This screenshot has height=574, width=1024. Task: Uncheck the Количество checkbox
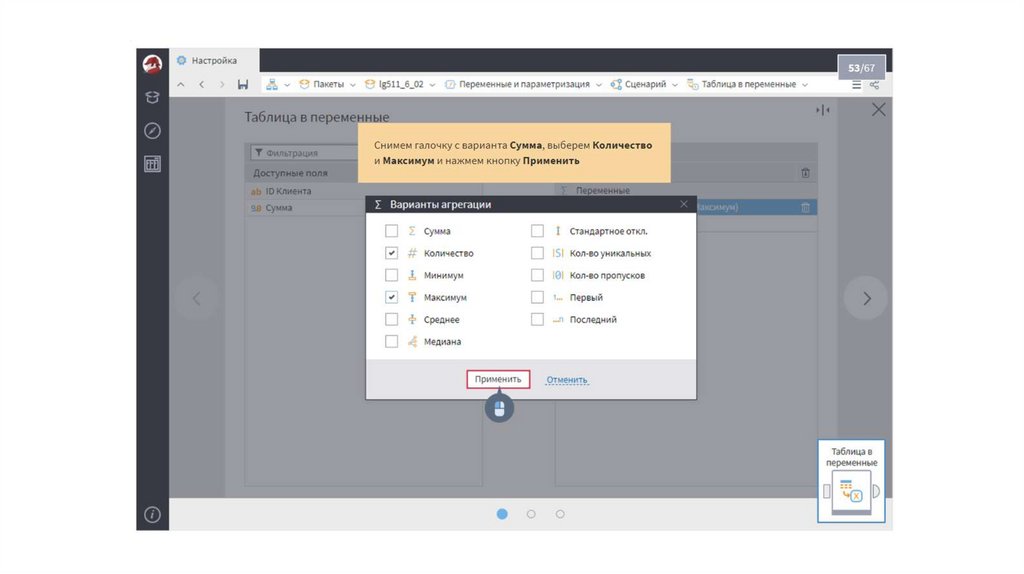(x=391, y=253)
